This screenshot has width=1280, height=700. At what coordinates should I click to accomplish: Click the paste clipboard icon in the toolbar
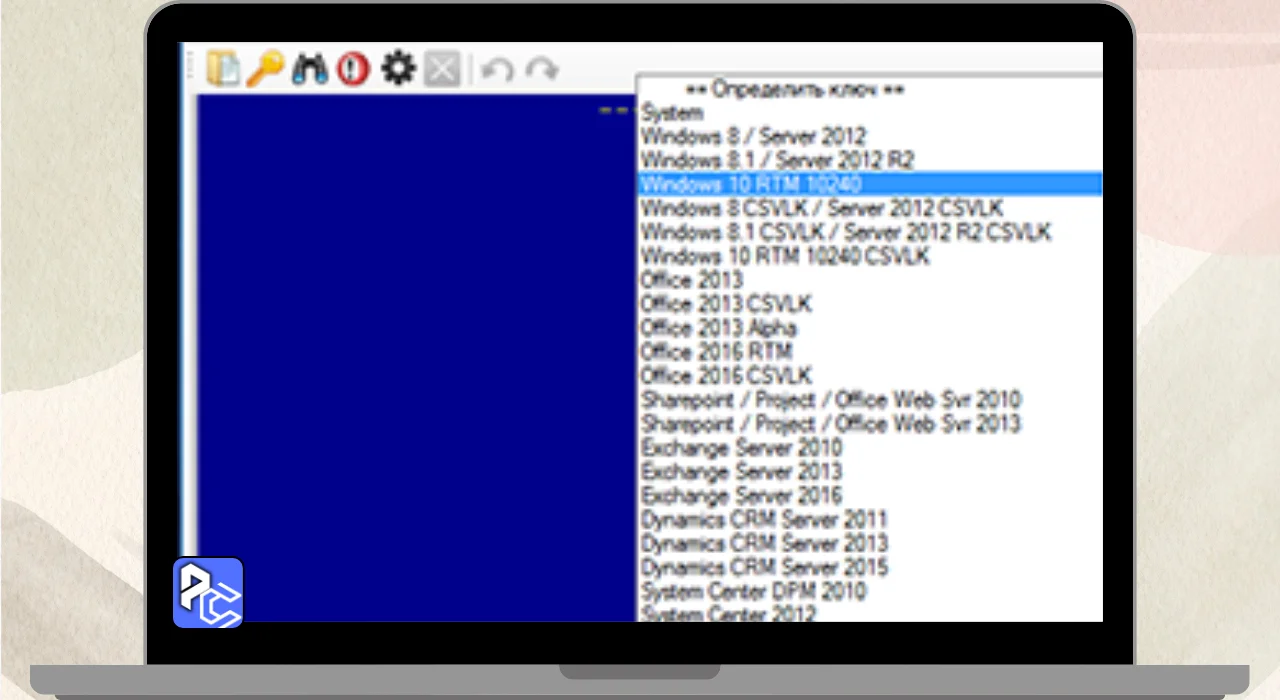pos(223,70)
